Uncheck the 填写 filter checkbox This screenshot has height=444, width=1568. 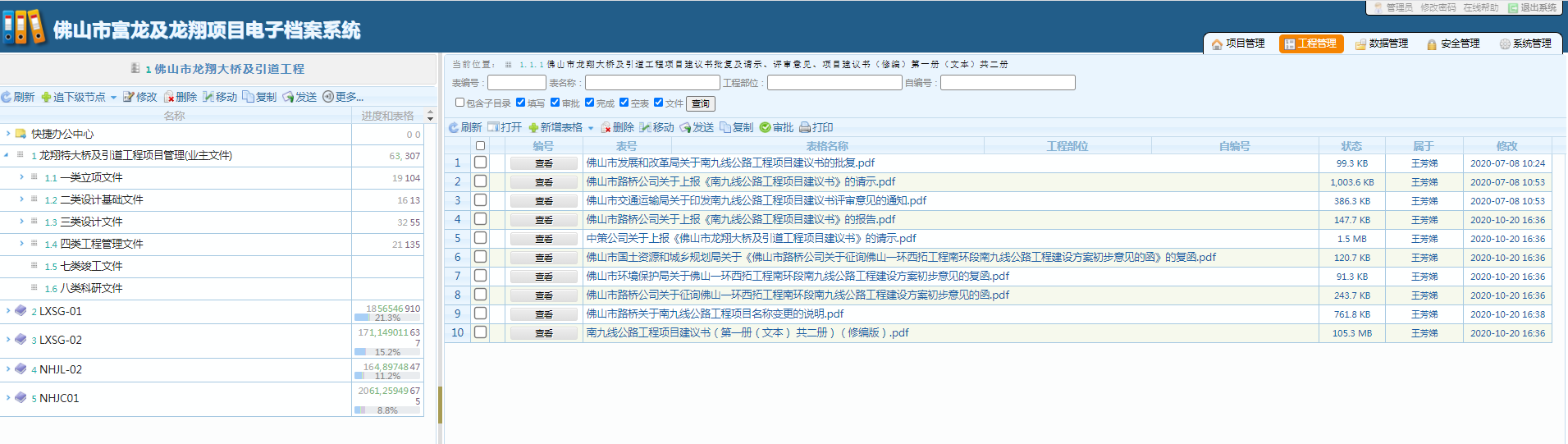(521, 103)
